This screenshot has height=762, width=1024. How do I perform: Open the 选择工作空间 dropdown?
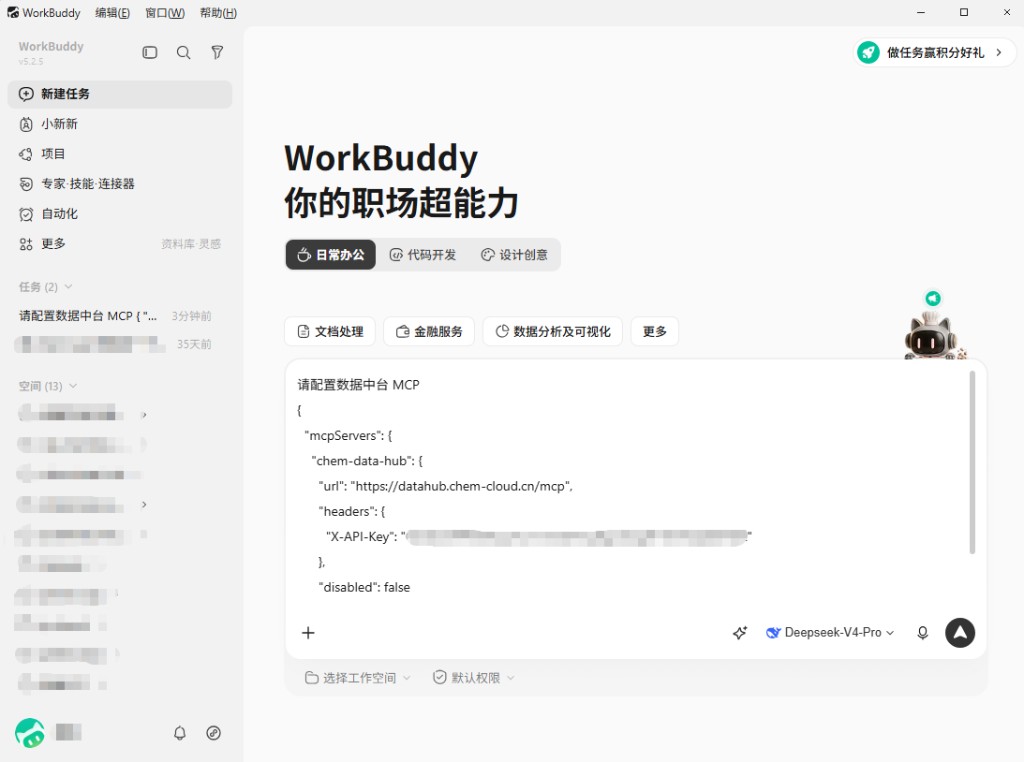point(358,678)
